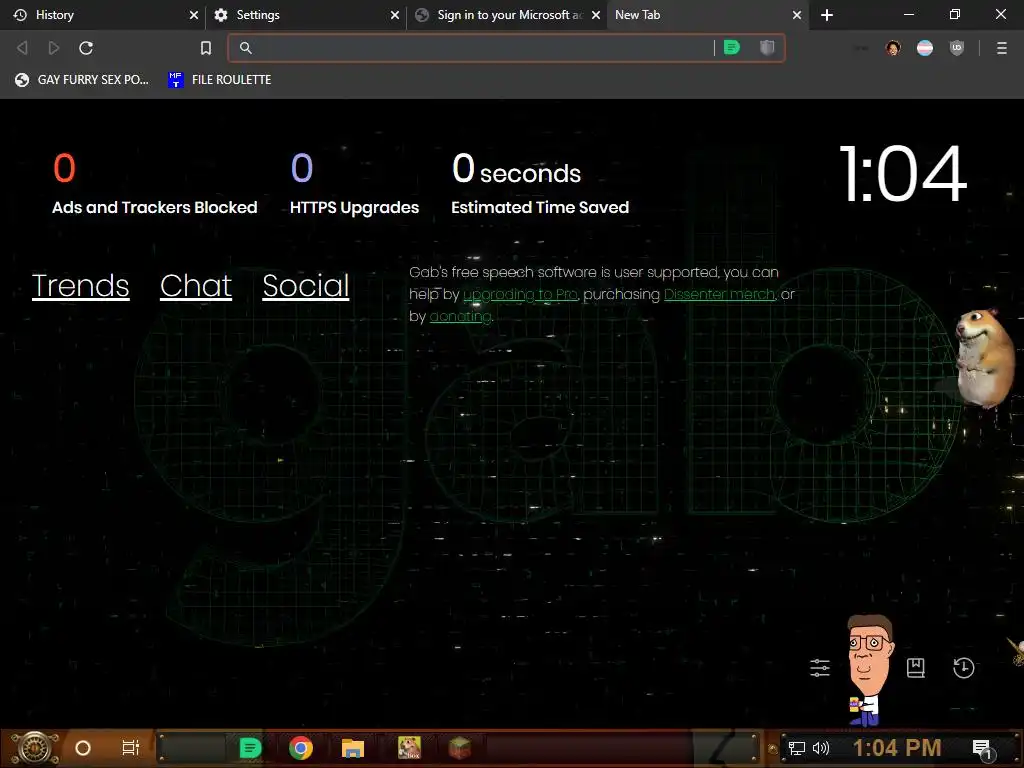Open the Shields icon in address bar
This screenshot has height=768, width=1024.
(x=767, y=48)
